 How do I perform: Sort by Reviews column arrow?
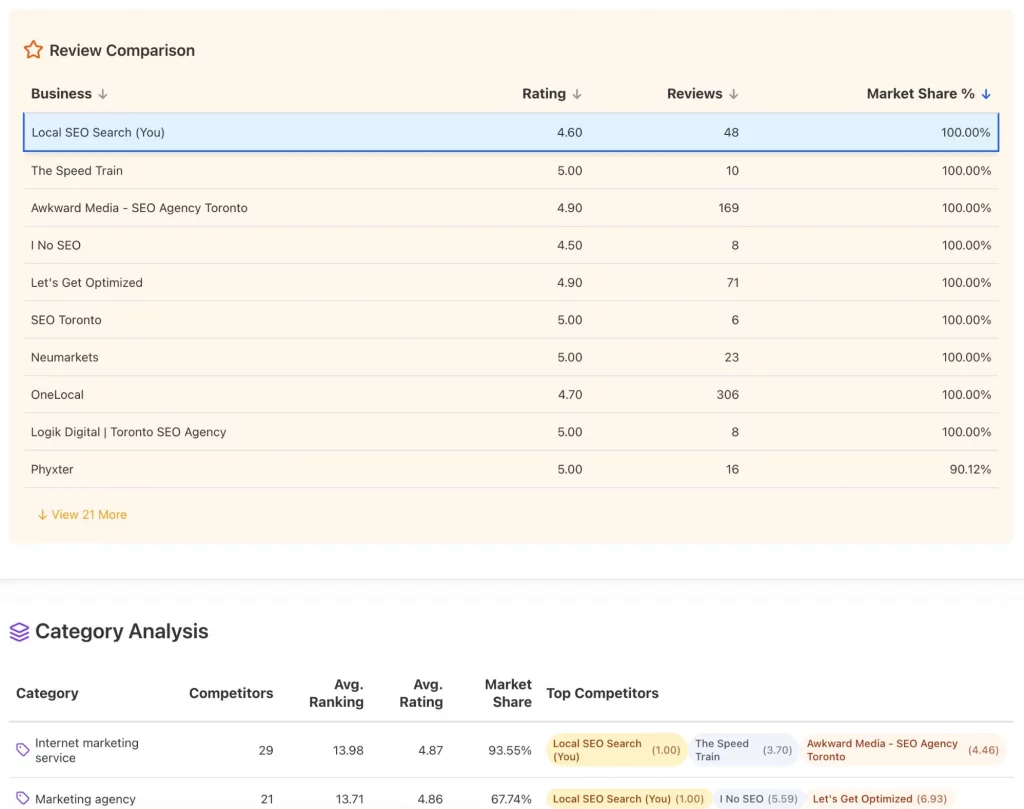coord(733,94)
